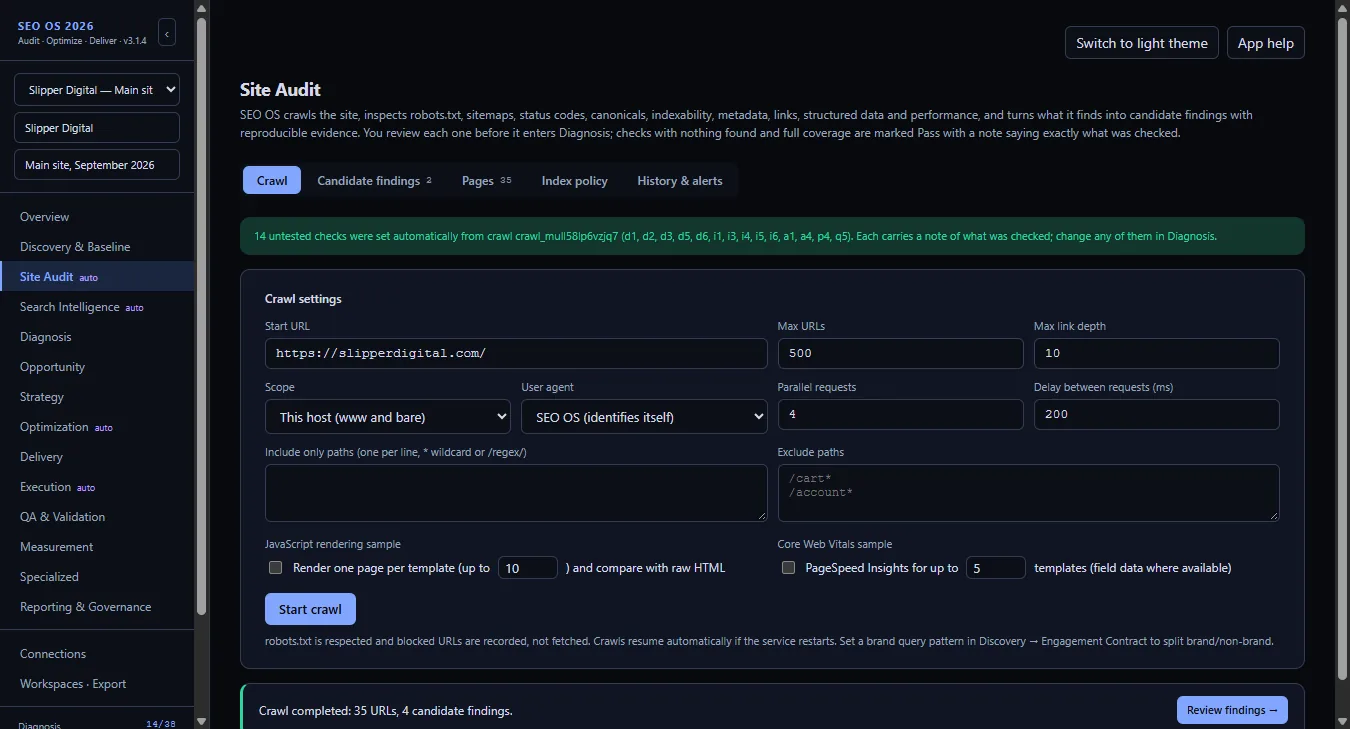Click the Max URLs field

900,353
